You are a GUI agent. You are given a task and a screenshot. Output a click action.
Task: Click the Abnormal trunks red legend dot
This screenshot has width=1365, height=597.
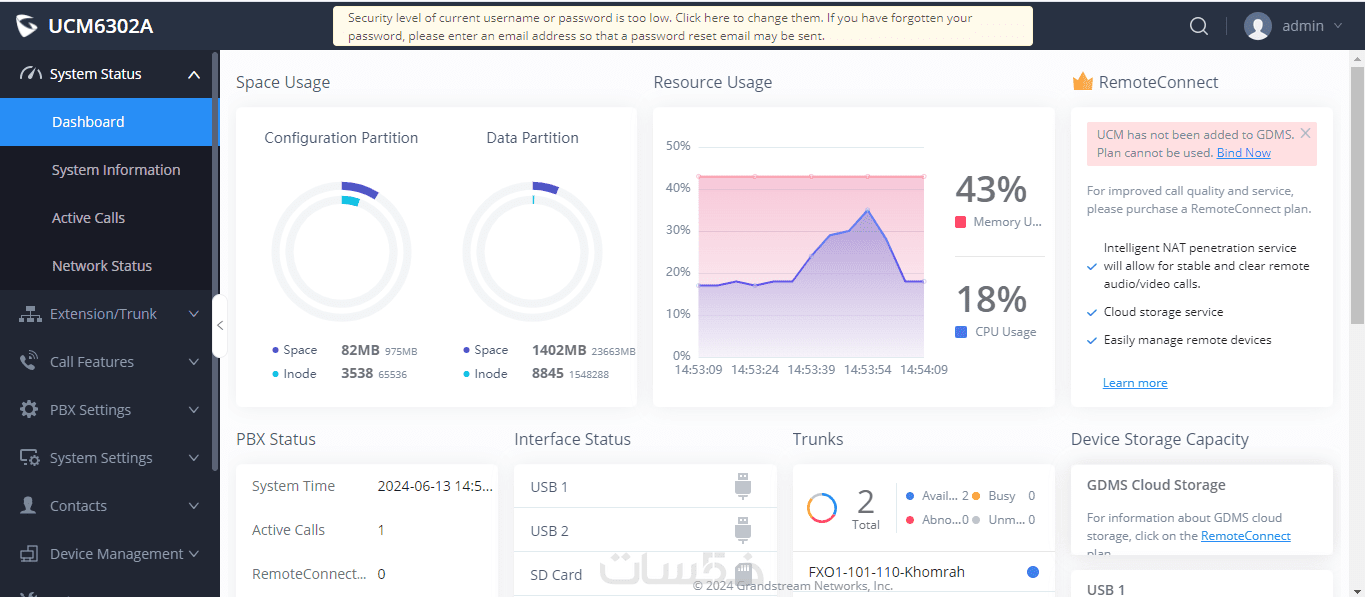909,520
